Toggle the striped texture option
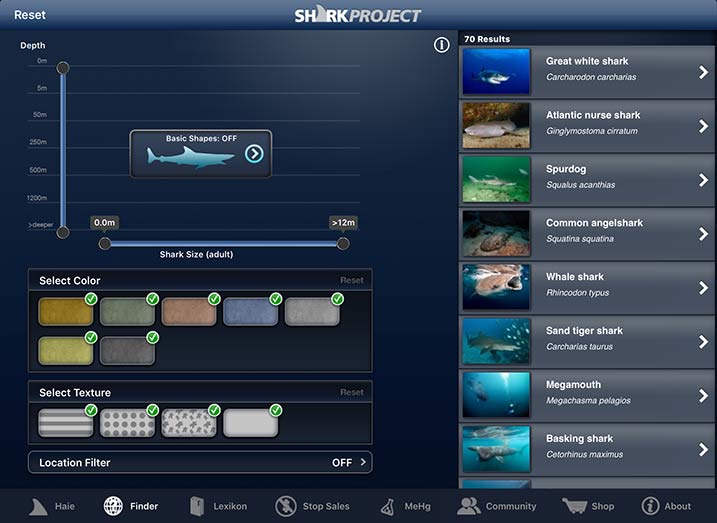Image resolution: width=717 pixels, height=523 pixels. 66,423
